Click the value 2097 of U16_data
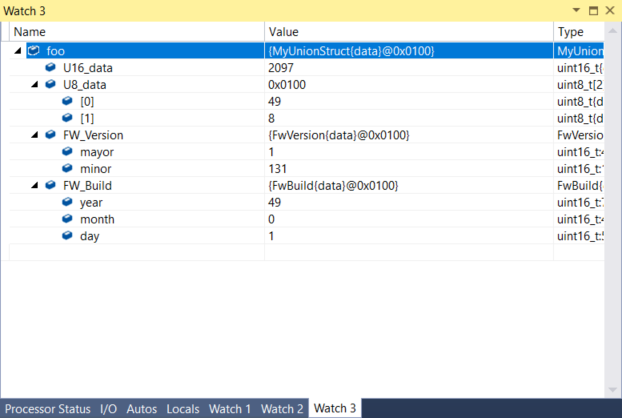Image resolution: width=622 pixels, height=418 pixels. pos(281,68)
